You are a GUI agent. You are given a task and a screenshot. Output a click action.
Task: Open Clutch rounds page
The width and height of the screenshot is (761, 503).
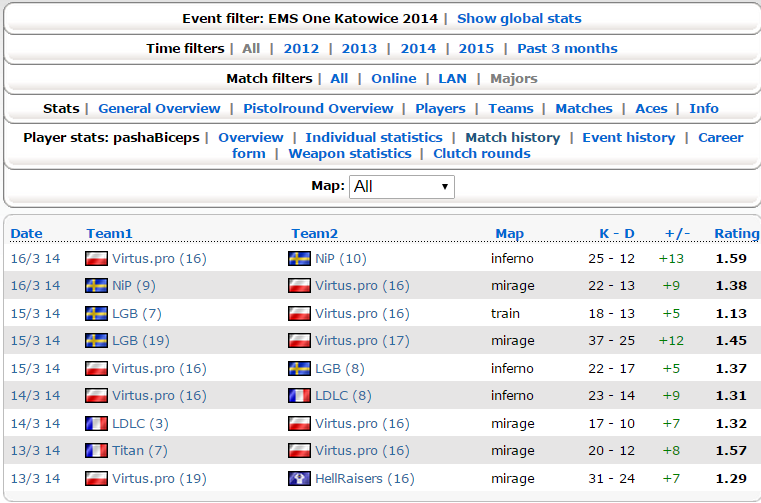tap(481, 153)
